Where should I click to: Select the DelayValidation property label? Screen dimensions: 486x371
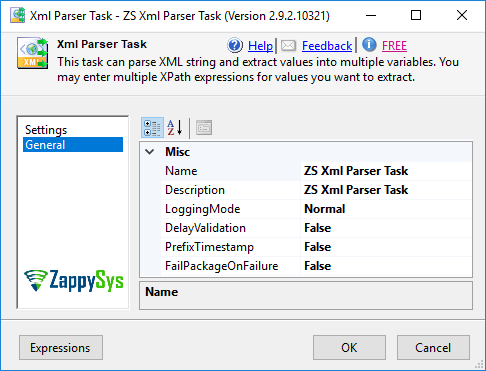pos(205,228)
